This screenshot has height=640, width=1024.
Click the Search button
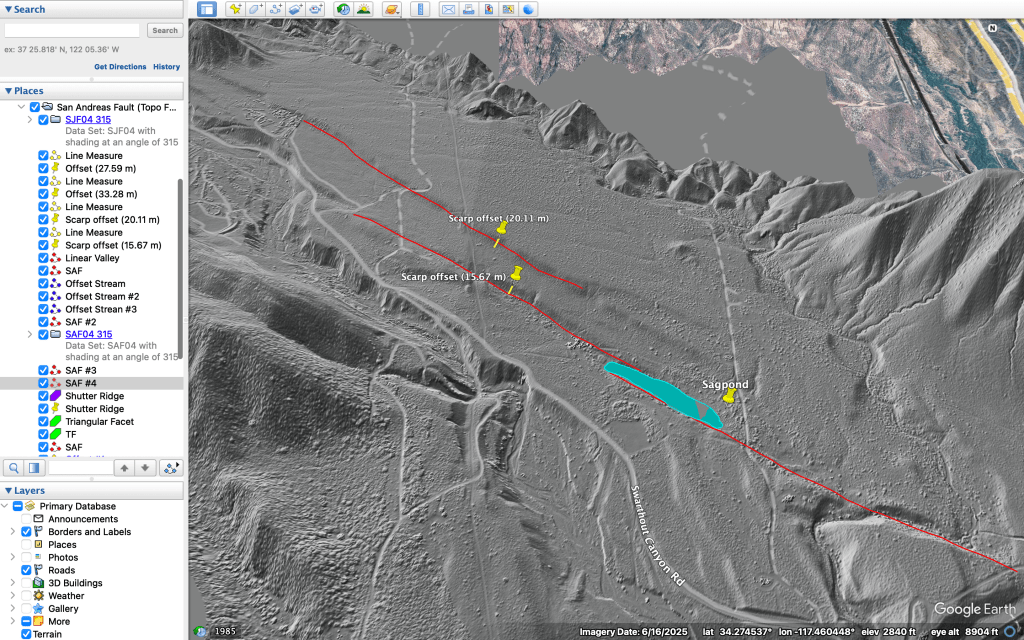point(164,30)
